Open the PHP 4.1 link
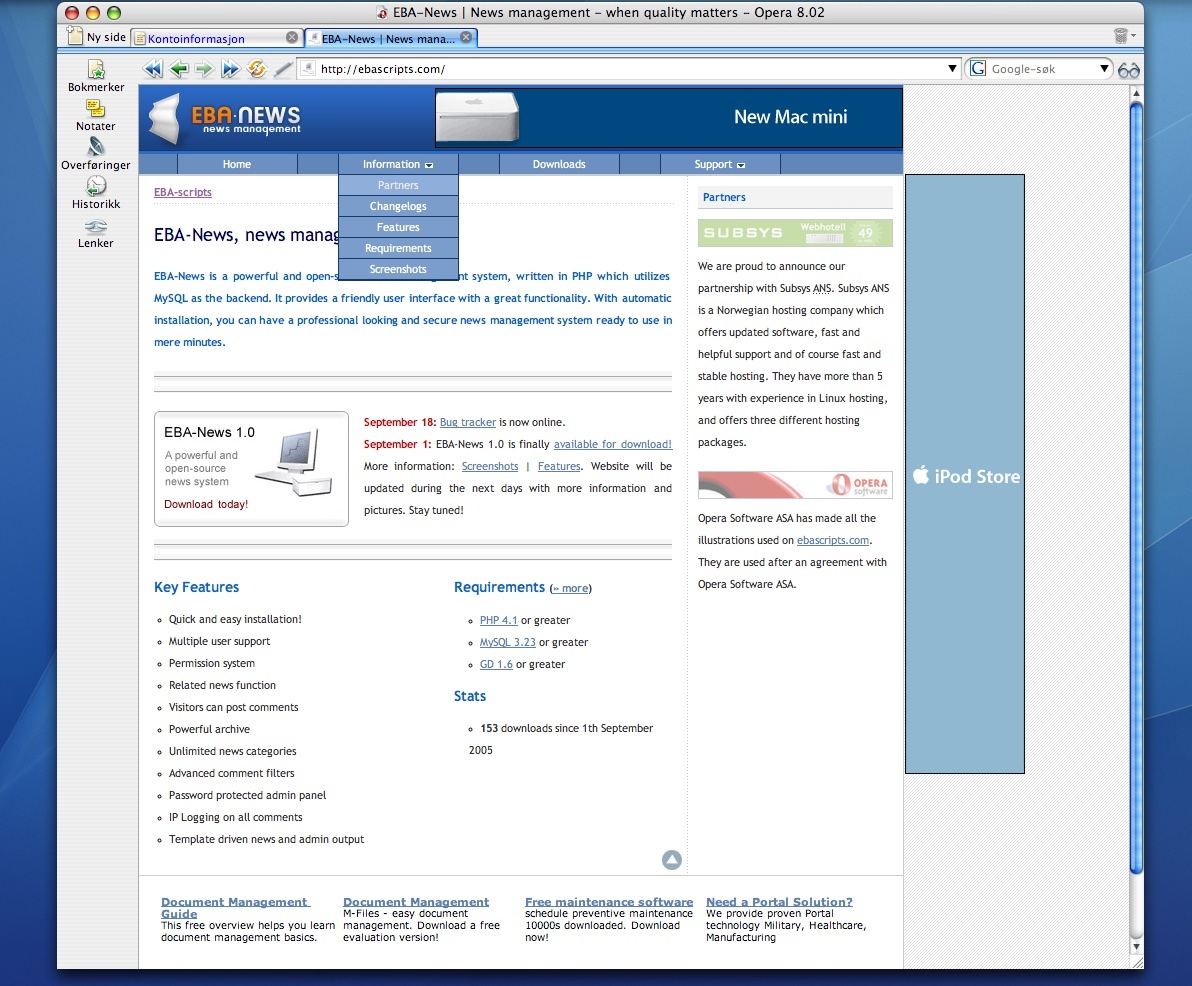Image resolution: width=1192 pixels, height=986 pixels. 498,620
